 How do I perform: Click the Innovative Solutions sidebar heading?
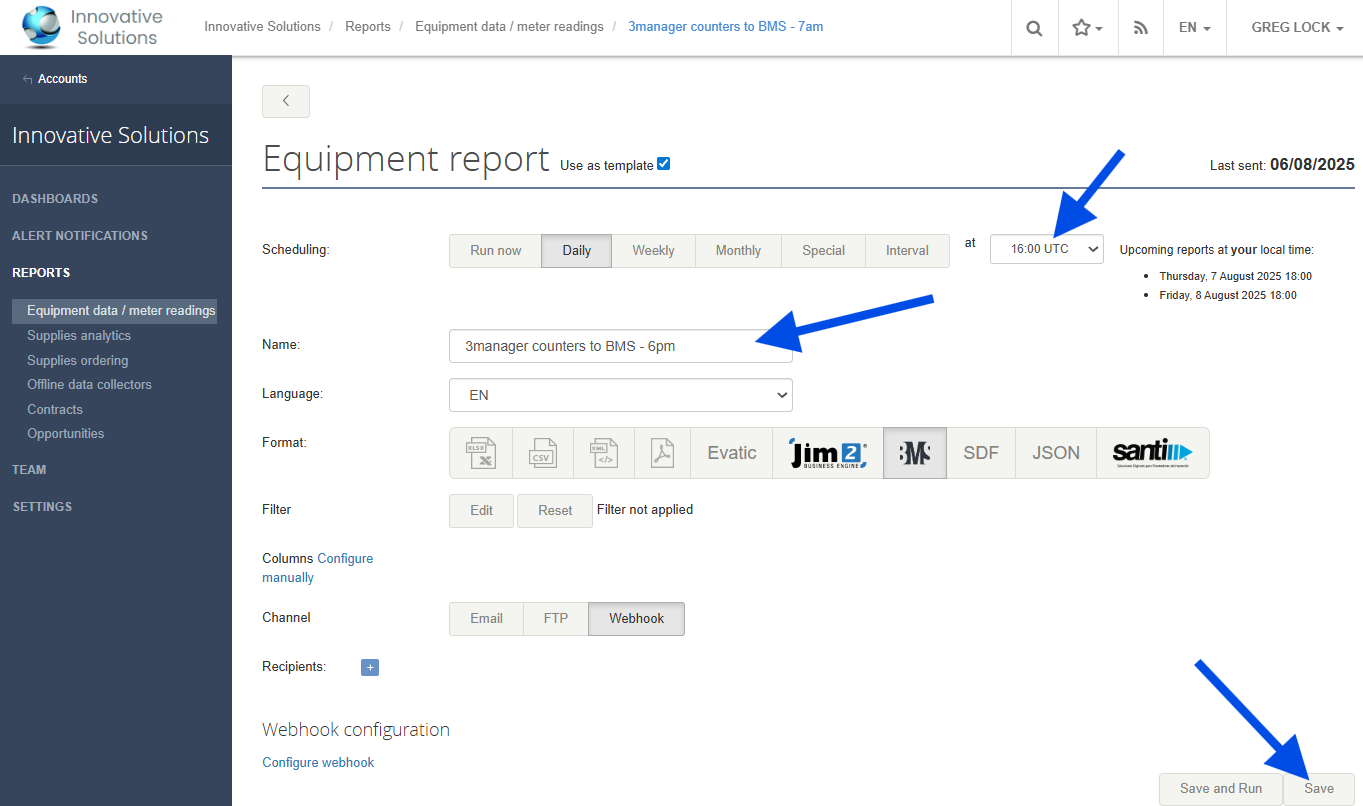point(111,136)
